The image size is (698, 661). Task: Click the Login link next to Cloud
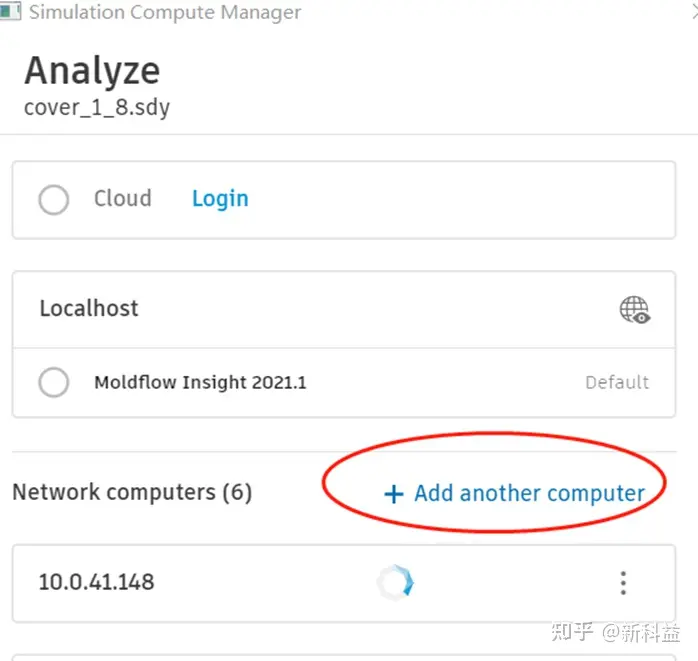tap(220, 199)
